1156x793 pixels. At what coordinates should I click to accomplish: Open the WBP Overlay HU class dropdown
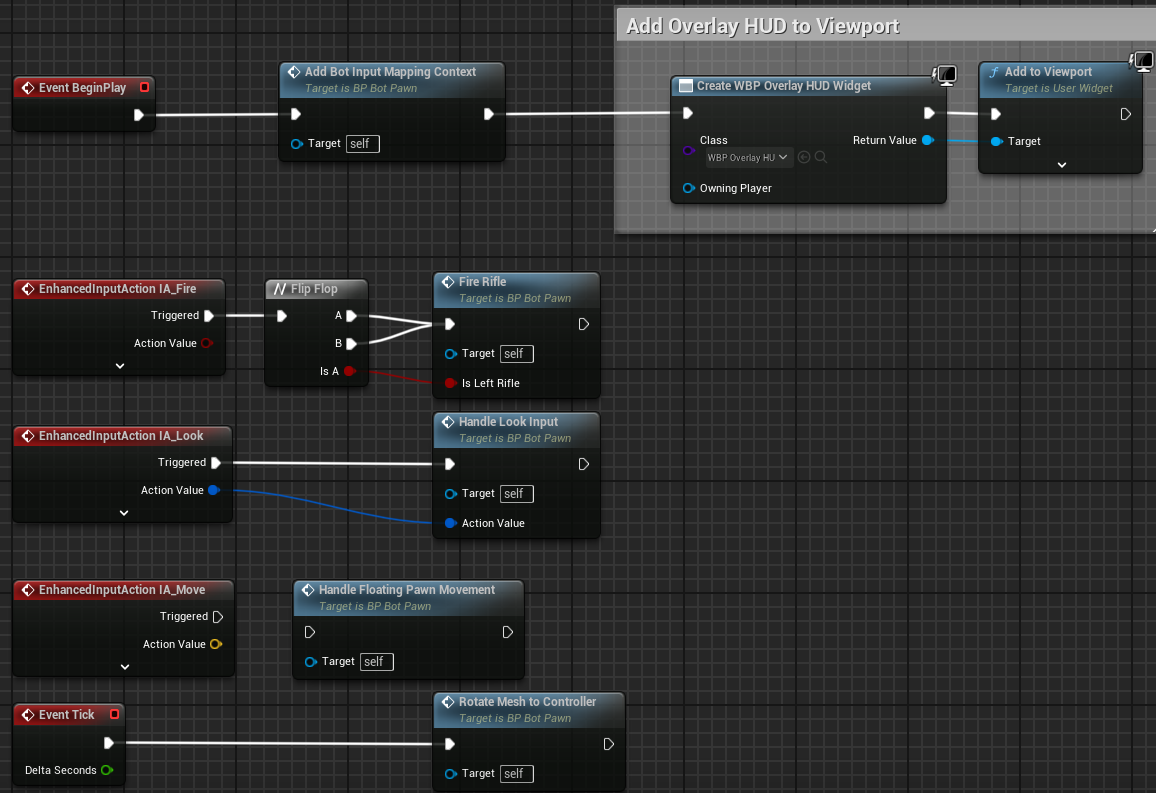point(747,157)
